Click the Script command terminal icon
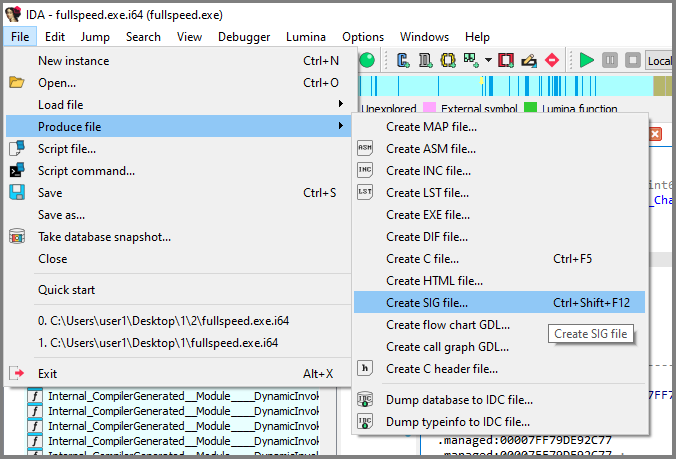Viewport: 676px width, 459px height. [x=17, y=170]
